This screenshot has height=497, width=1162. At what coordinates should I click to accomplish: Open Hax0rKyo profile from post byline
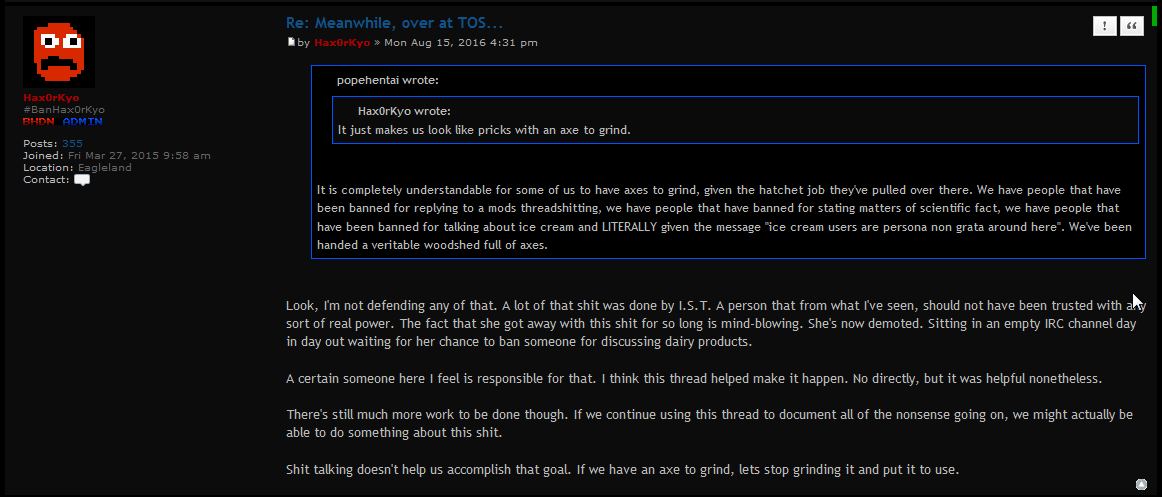pos(342,43)
